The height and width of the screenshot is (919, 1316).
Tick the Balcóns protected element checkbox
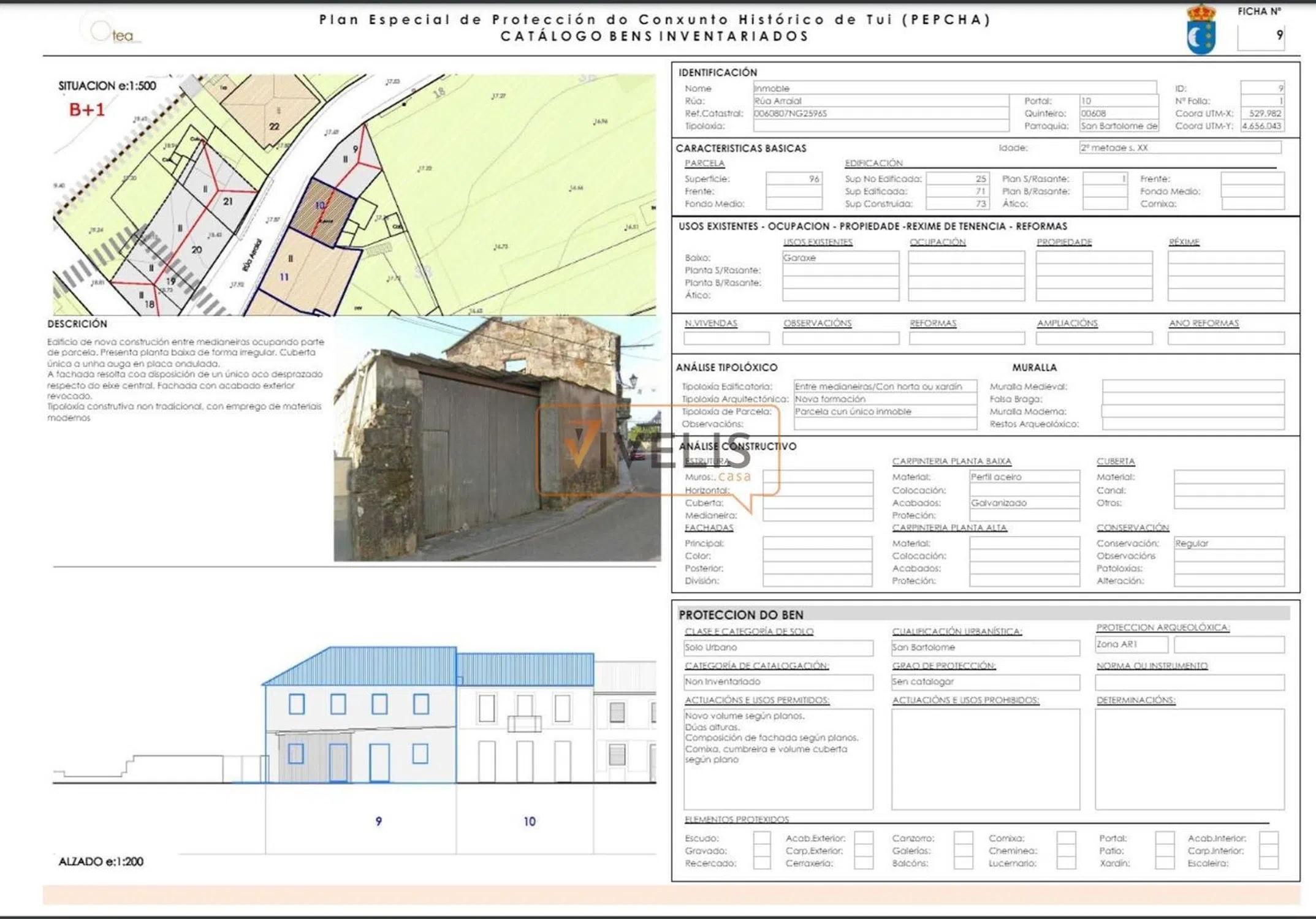tap(963, 863)
